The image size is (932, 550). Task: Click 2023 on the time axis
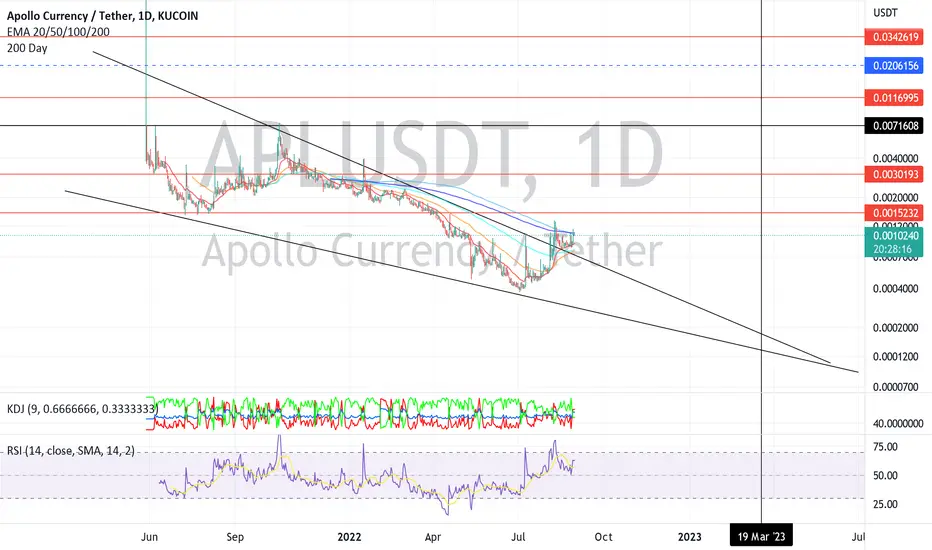[x=689, y=536]
